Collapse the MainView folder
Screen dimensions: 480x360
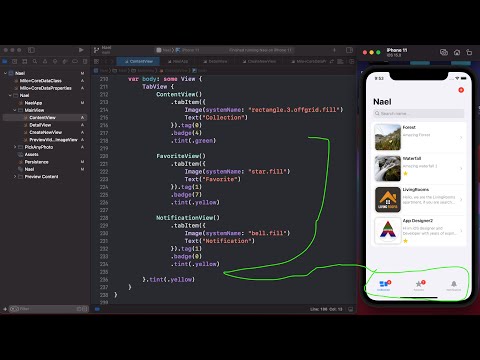(15, 110)
